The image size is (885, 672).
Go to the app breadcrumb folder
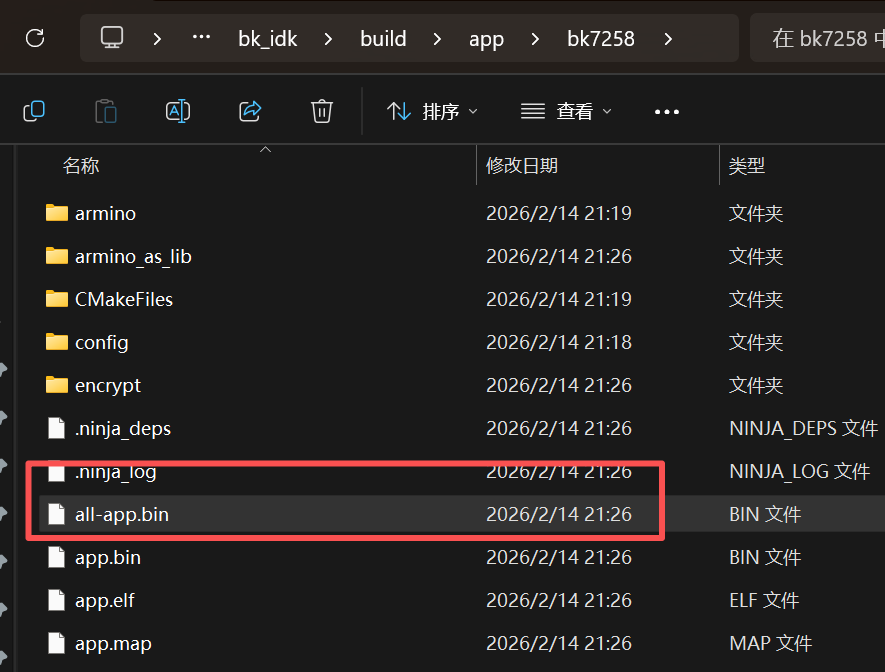[486, 39]
